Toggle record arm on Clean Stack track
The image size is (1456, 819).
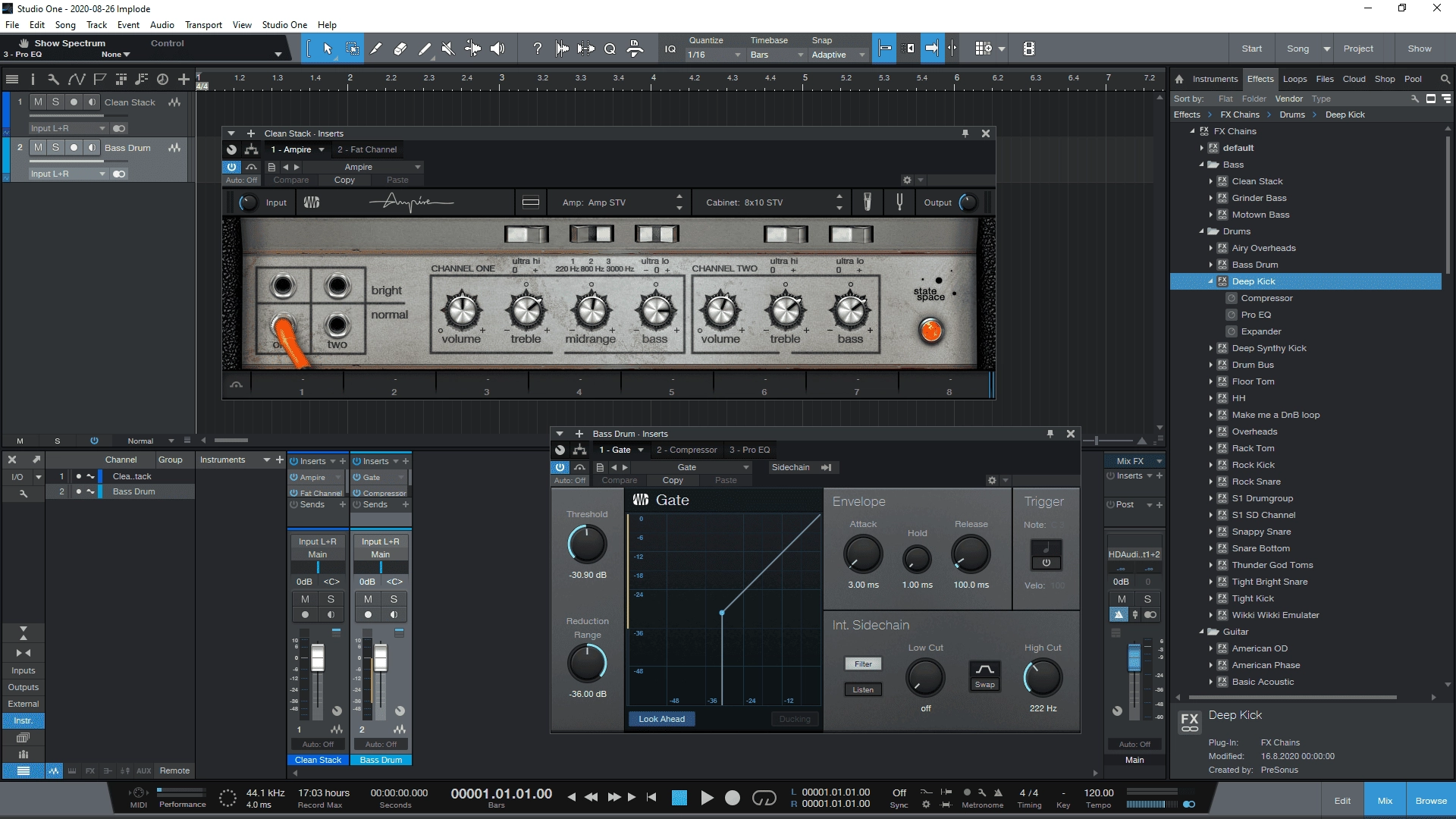tap(74, 102)
